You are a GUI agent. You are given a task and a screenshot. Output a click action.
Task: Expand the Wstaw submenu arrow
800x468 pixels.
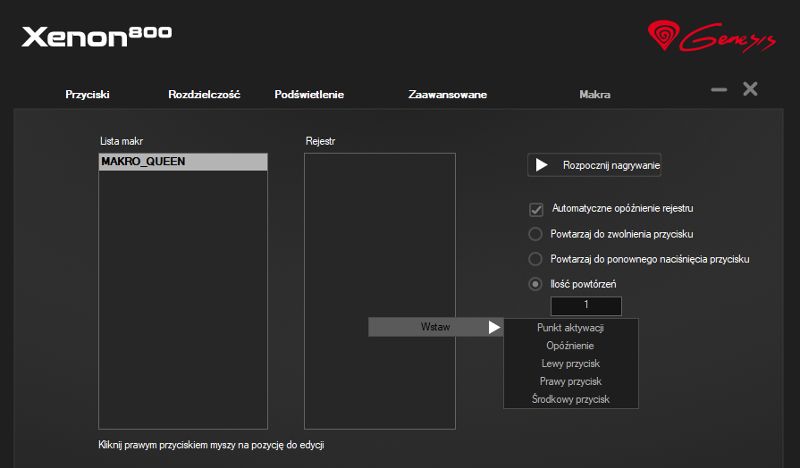[x=494, y=327]
